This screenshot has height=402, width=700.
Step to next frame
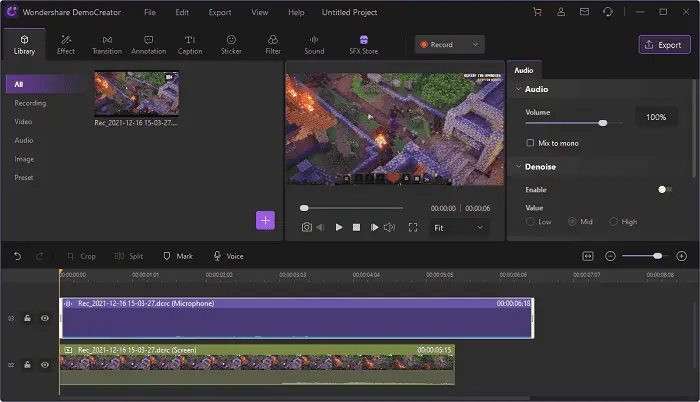[374, 227]
